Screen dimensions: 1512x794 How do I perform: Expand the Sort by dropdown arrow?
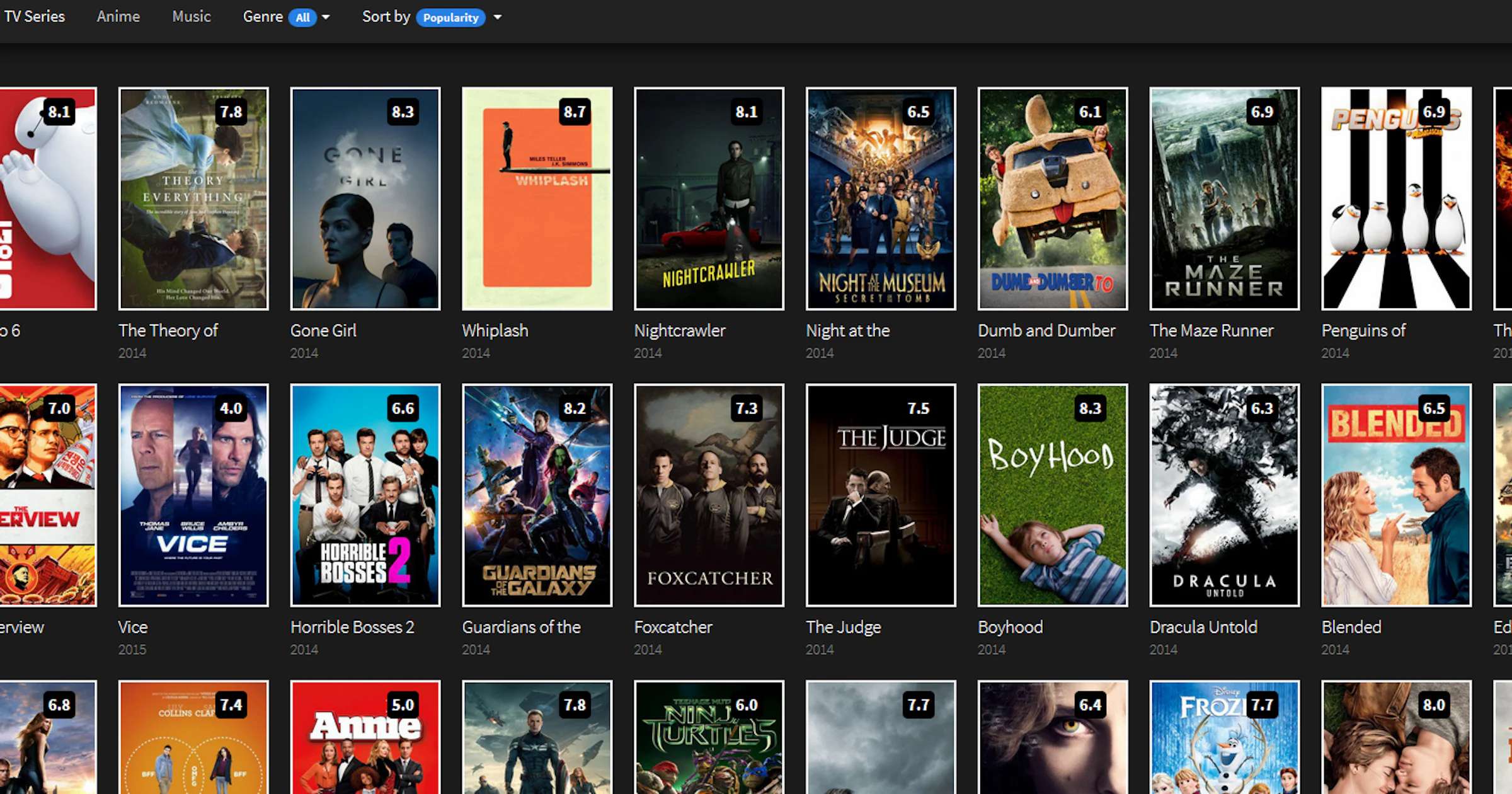(x=498, y=18)
